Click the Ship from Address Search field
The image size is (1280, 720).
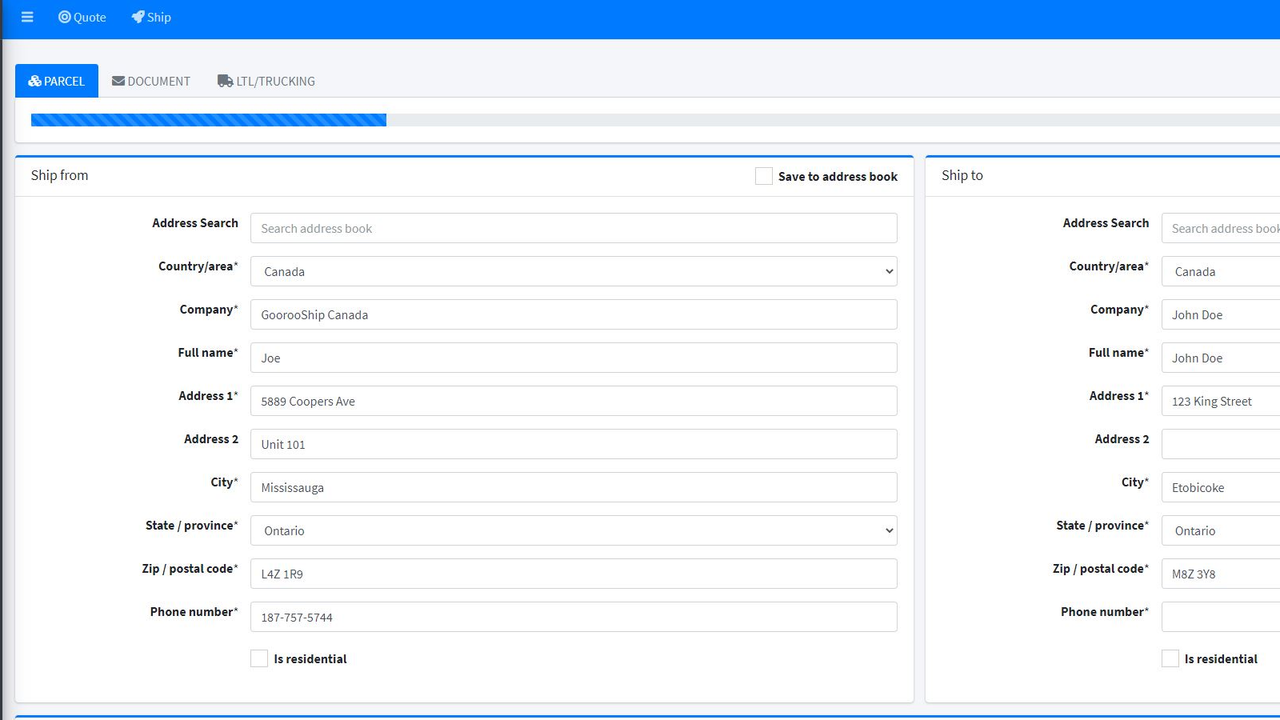pyautogui.click(x=573, y=228)
